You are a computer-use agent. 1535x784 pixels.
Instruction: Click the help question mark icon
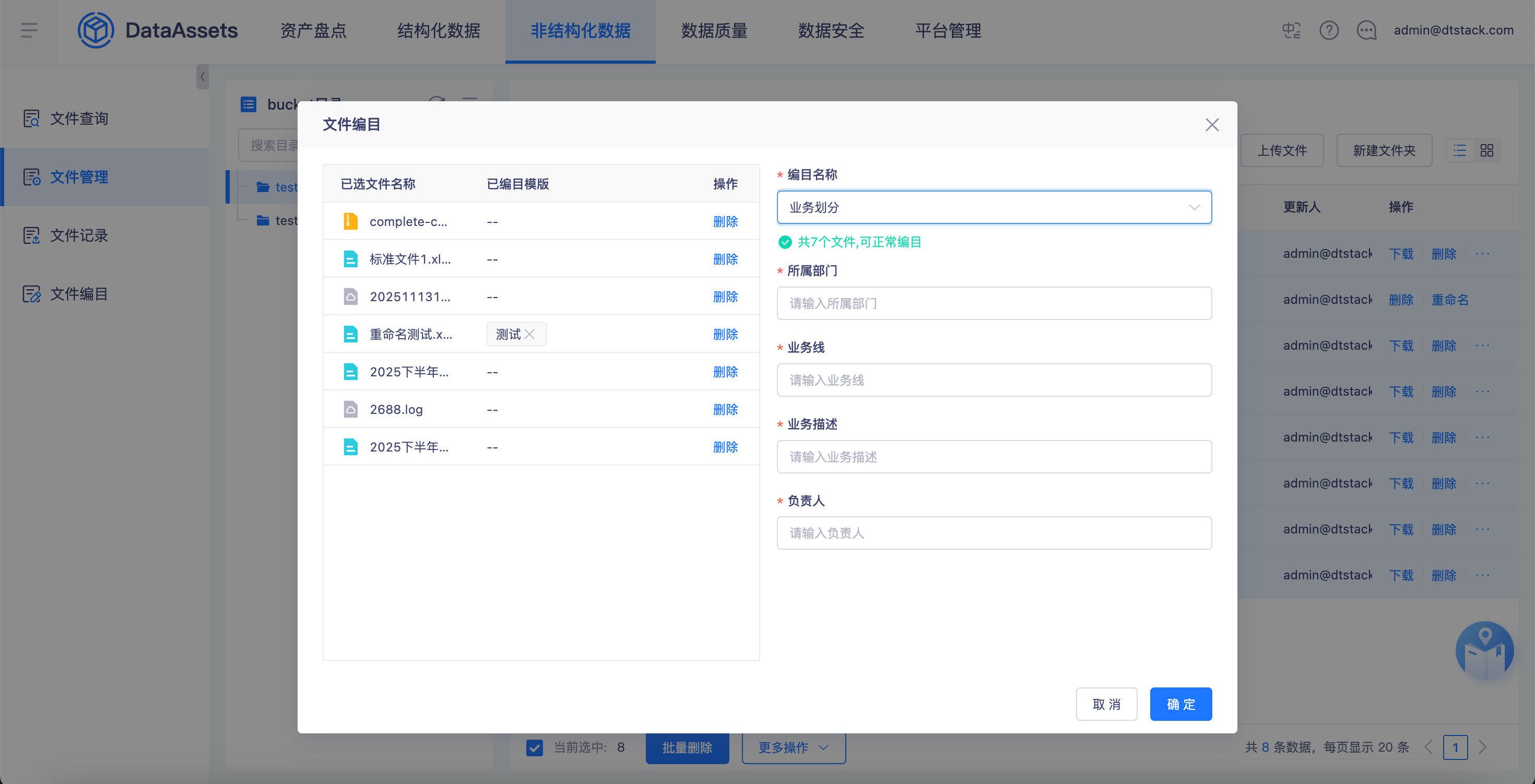pos(1328,30)
